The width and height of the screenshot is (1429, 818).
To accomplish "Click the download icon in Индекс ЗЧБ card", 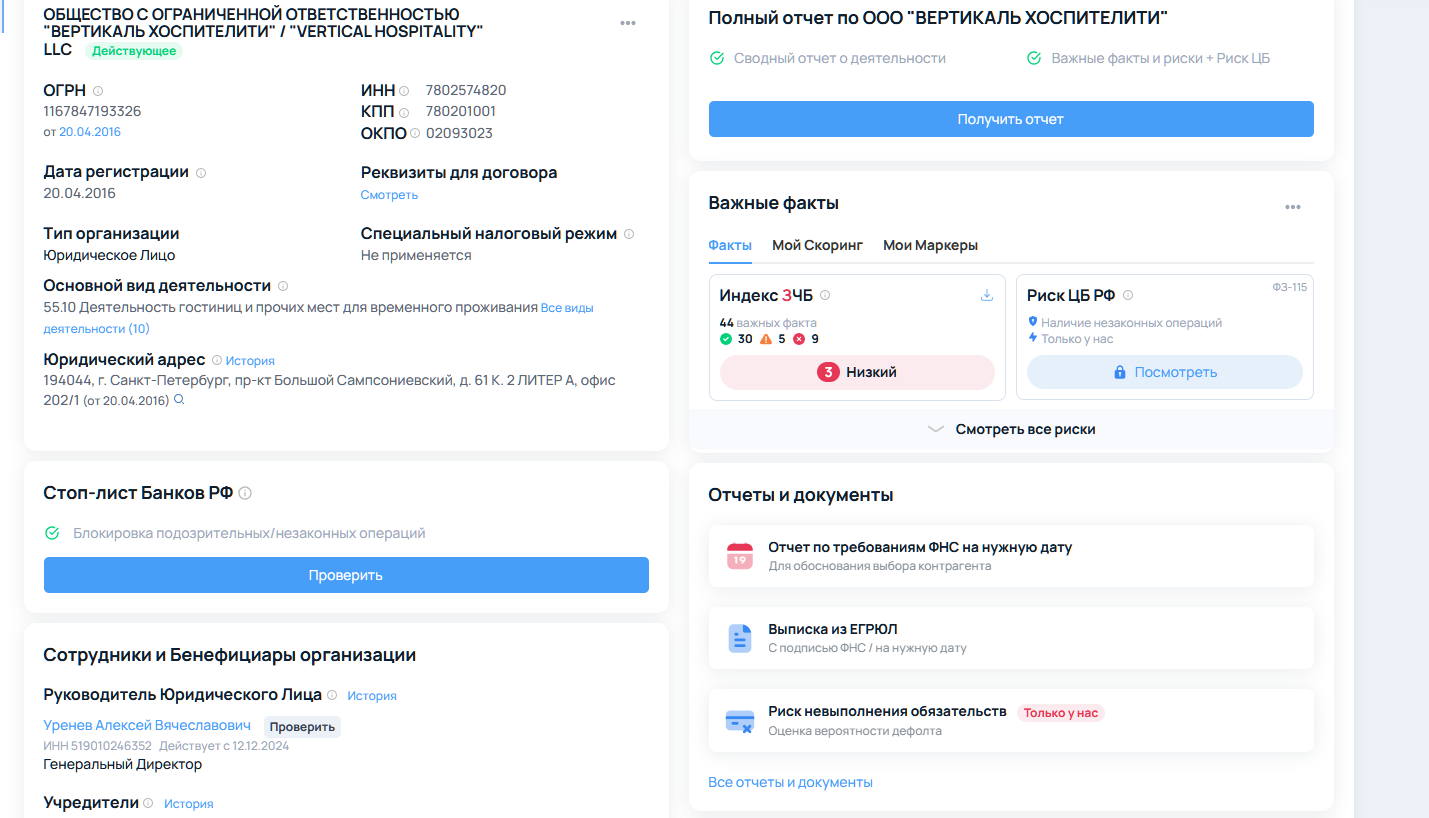I will pos(986,295).
